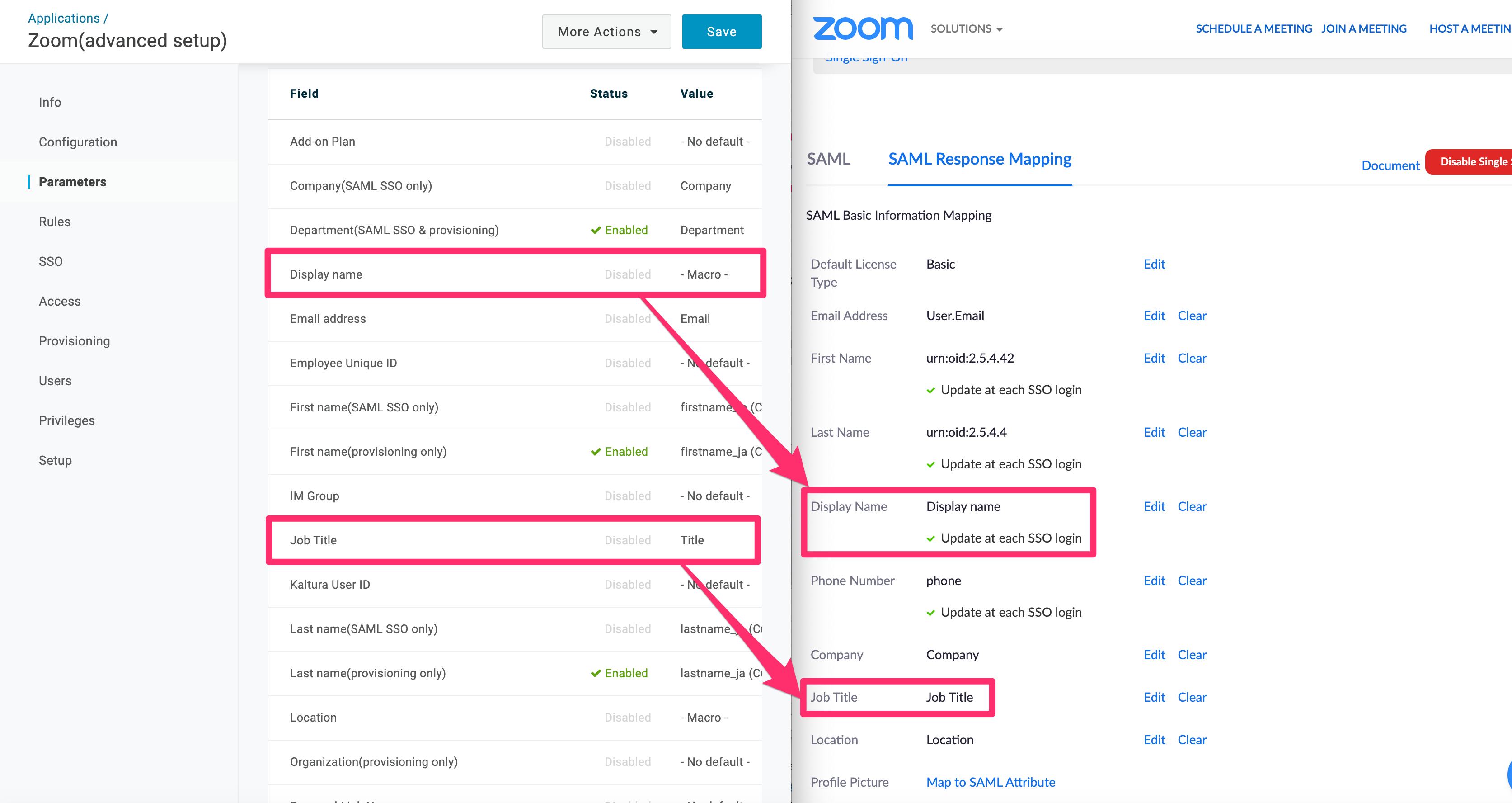Click Map to SAML Attribute link
The image size is (1512, 803).
(x=990, y=783)
